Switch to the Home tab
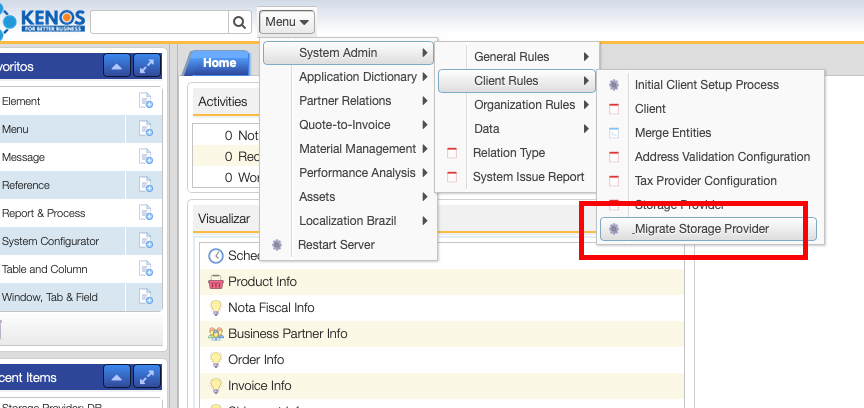This screenshot has height=408, width=864. click(x=219, y=62)
